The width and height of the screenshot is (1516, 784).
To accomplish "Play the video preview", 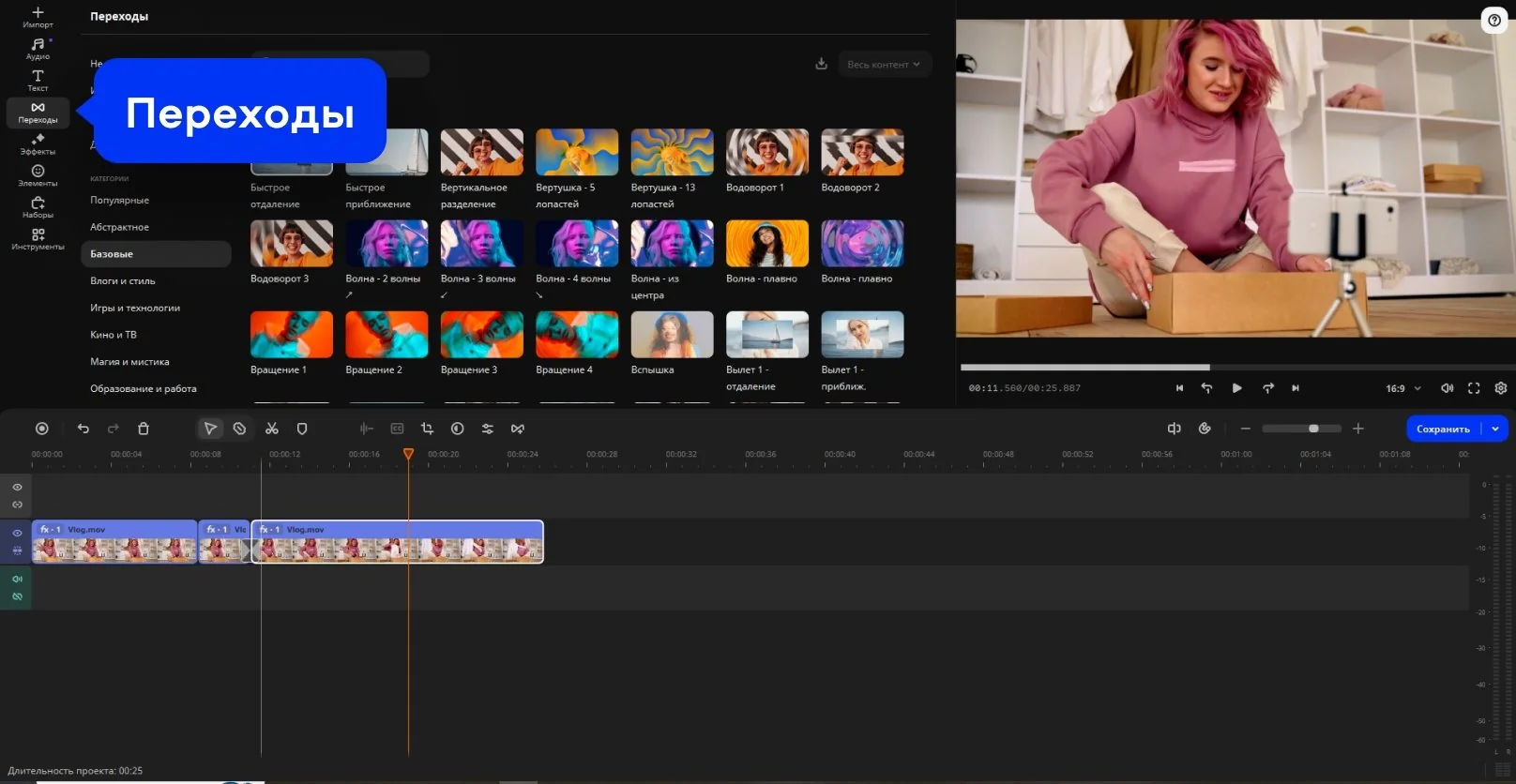I will pos(1237,388).
